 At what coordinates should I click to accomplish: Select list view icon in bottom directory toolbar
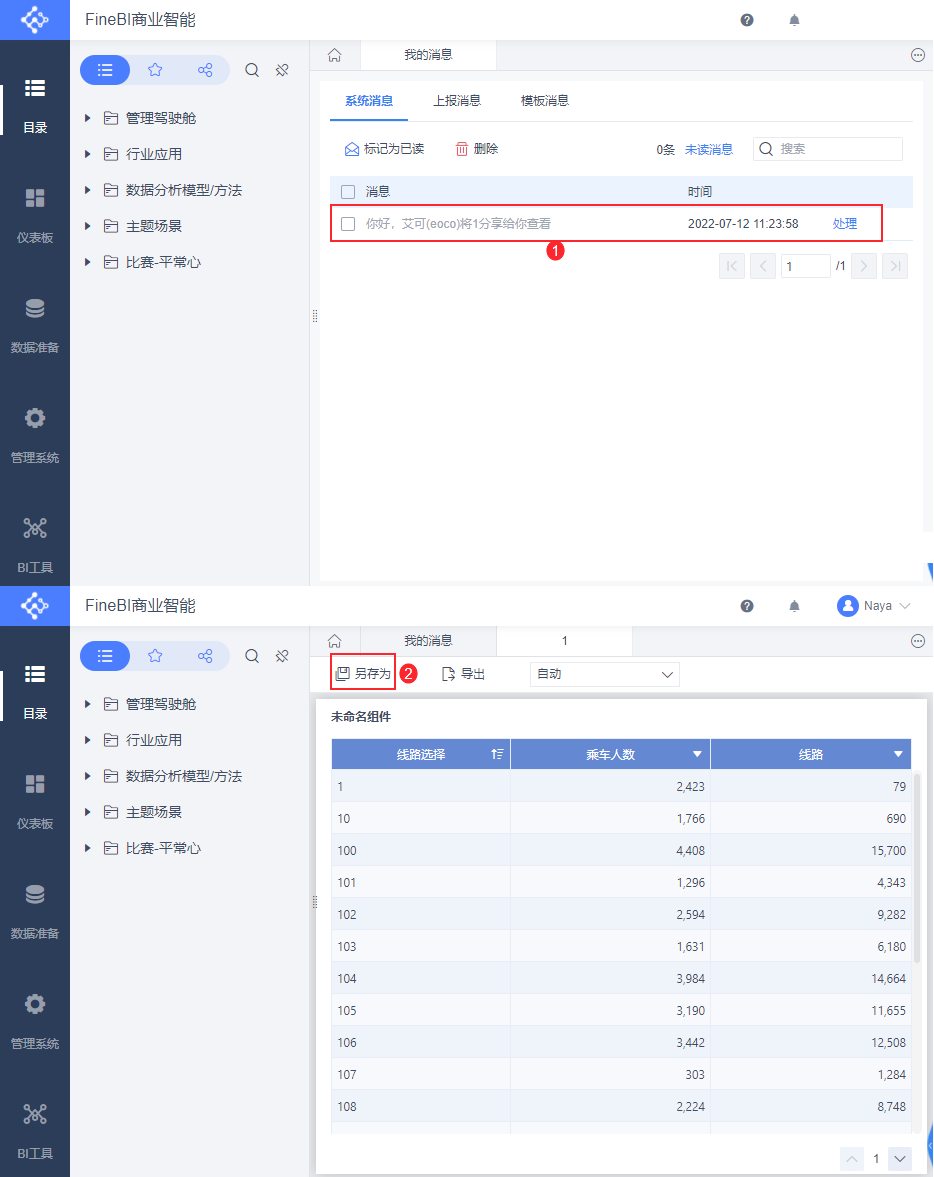(105, 656)
